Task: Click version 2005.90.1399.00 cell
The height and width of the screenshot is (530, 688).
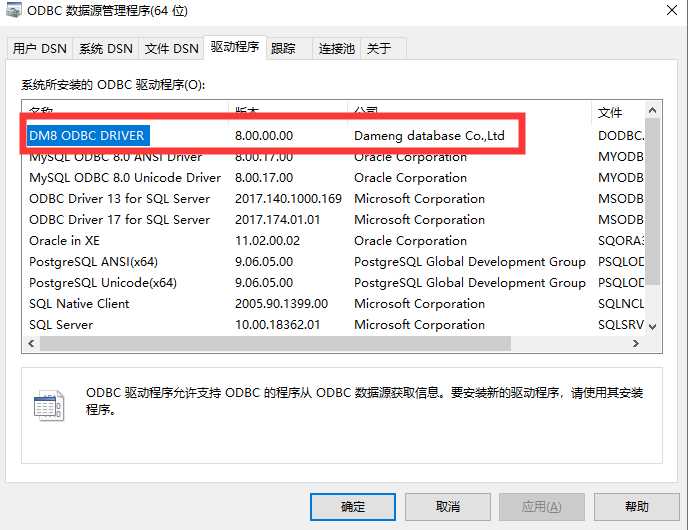Action: point(281,304)
